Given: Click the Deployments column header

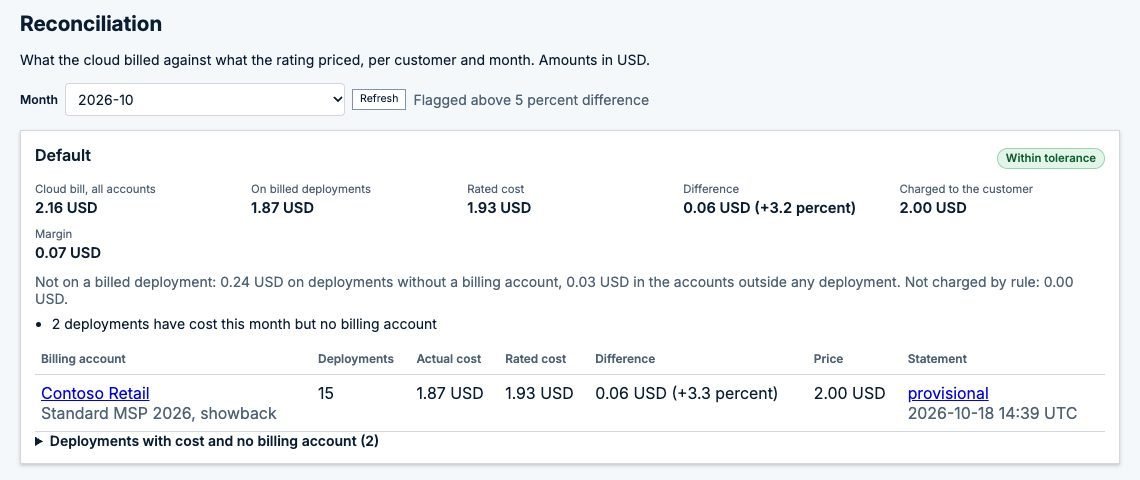Looking at the screenshot, I should [356, 359].
